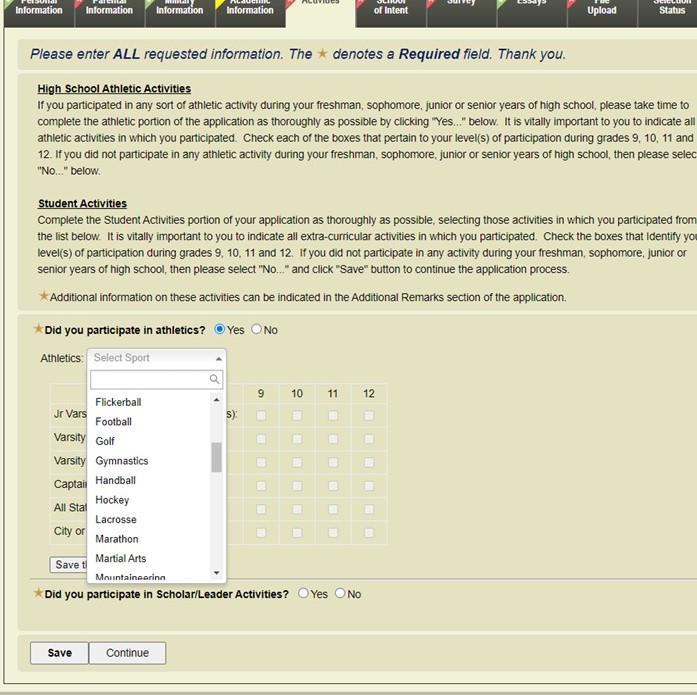The height and width of the screenshot is (695, 697).
Task: Select Yes for athletics participation
Action: pyautogui.click(x=220, y=329)
